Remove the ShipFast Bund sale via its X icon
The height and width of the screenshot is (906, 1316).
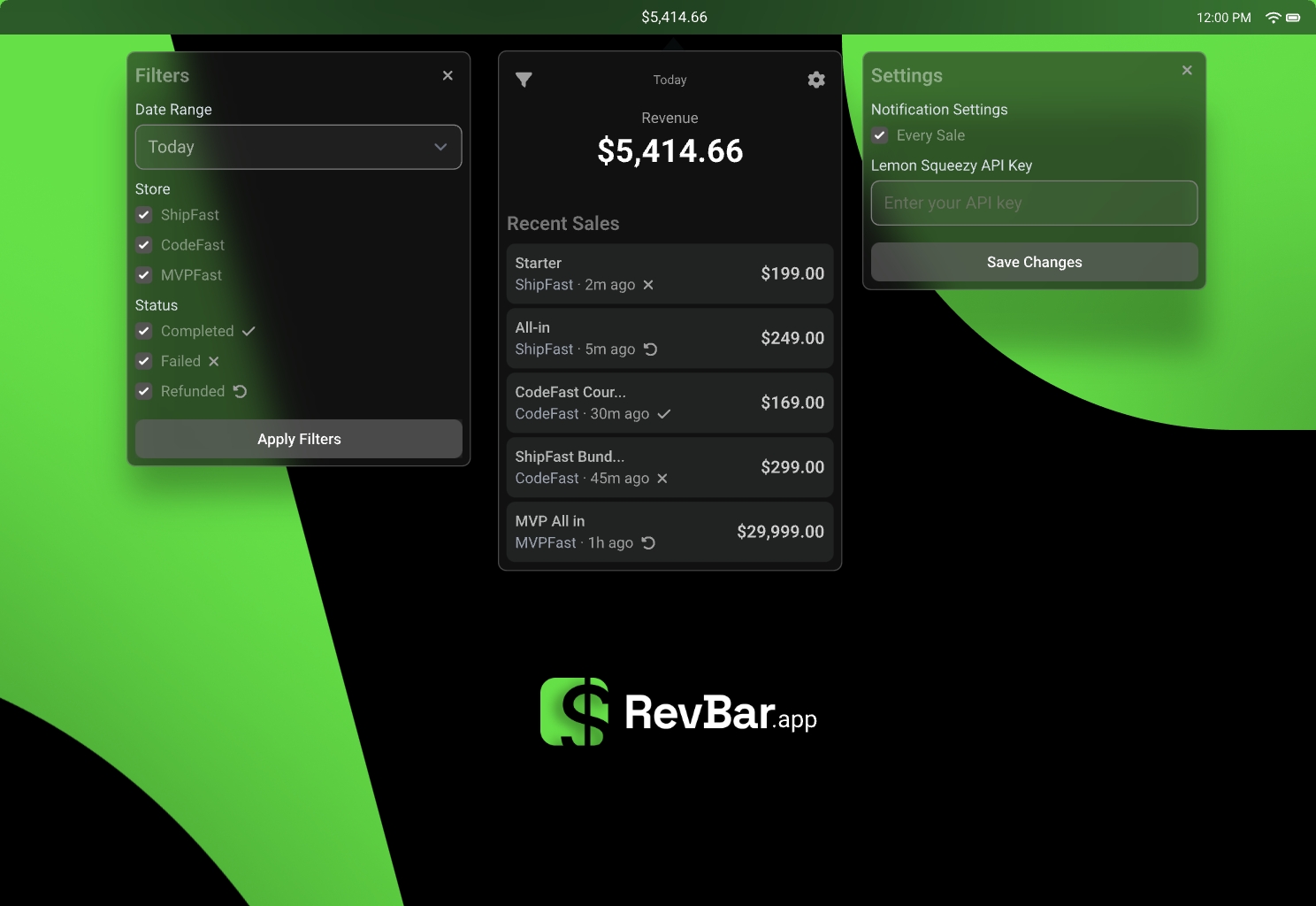[662, 479]
